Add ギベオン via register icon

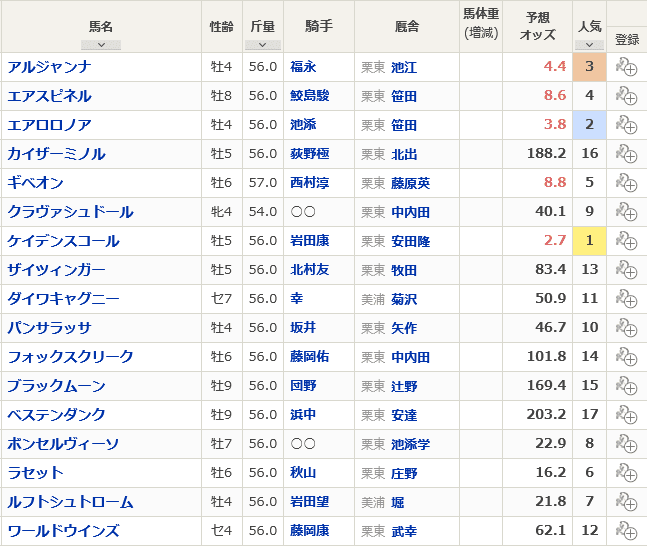[626, 182]
